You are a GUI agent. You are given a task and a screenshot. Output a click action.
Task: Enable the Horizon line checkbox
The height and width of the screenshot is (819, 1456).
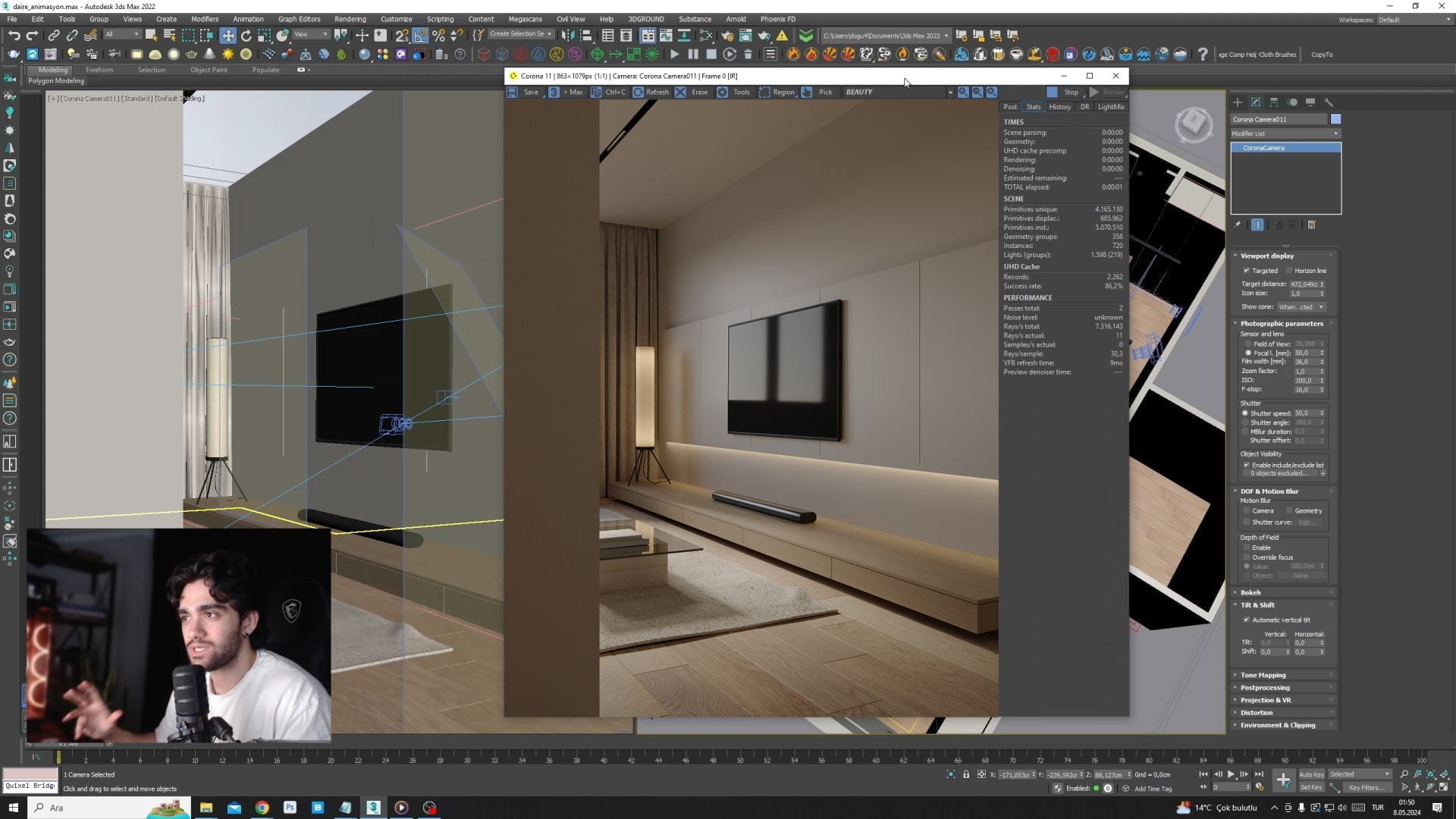(1289, 271)
